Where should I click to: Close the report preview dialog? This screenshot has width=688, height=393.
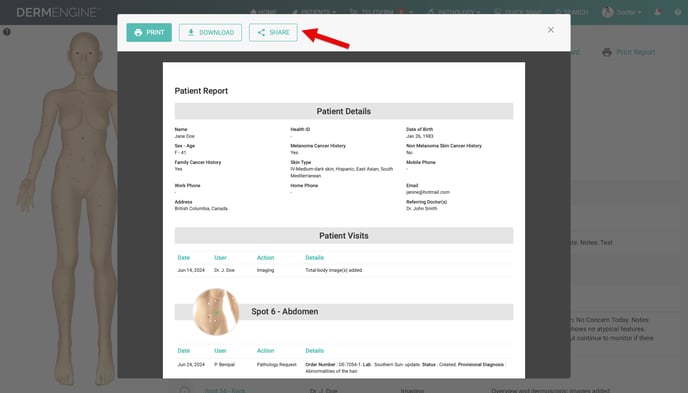(551, 30)
